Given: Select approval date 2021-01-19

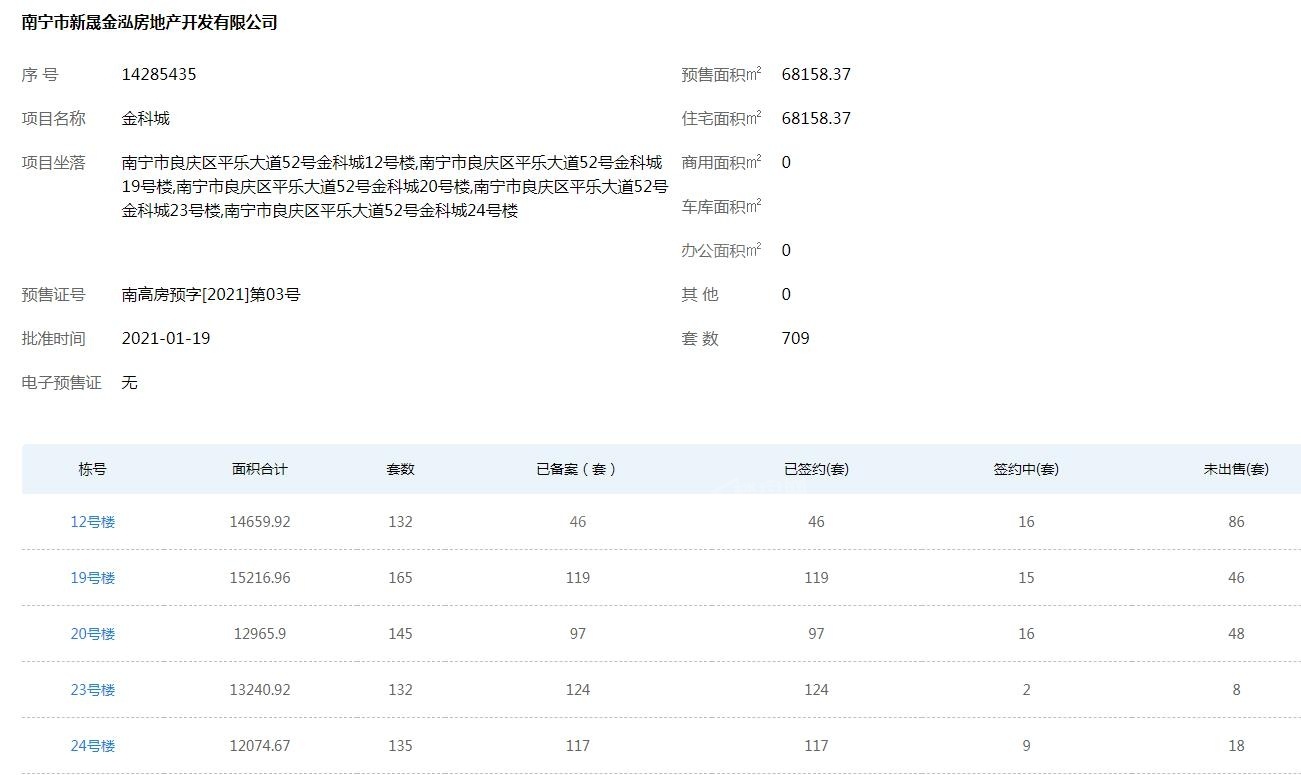Looking at the screenshot, I should (166, 338).
